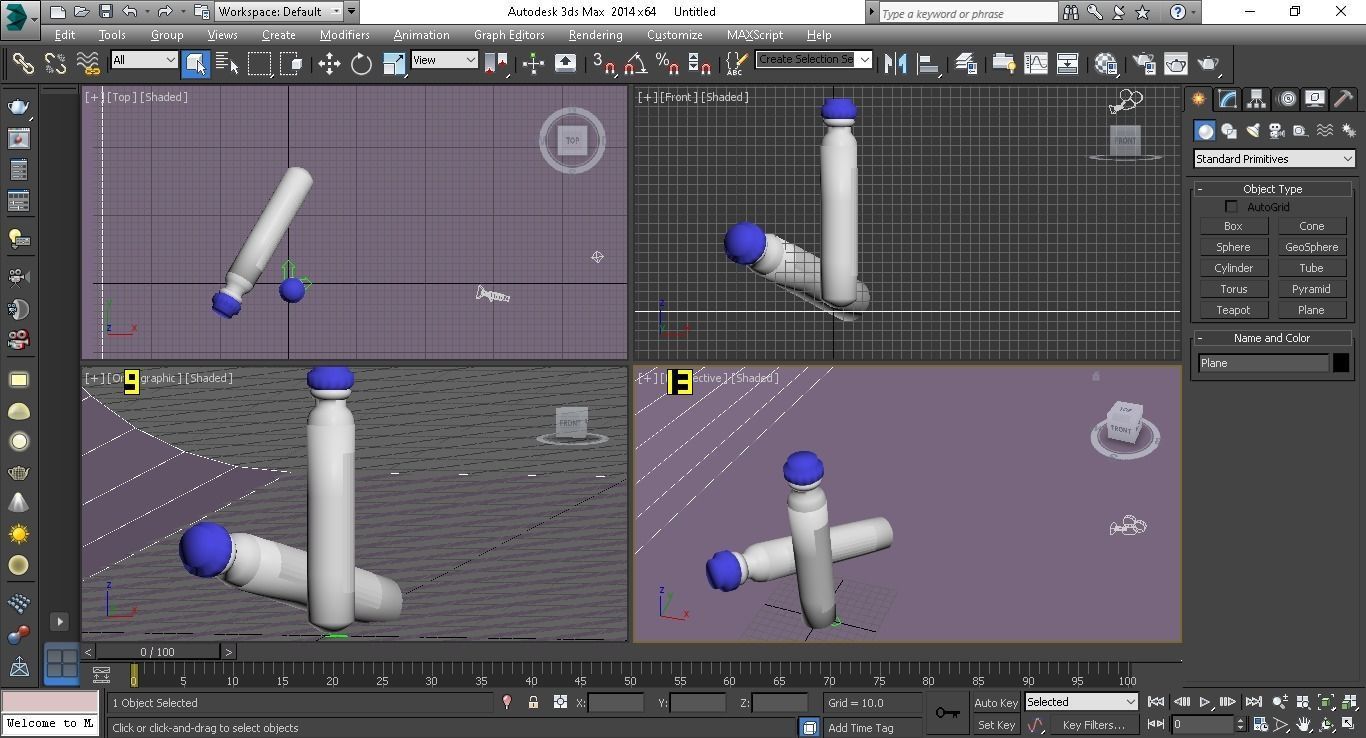Viewport: 1366px width, 738px height.
Task: Click the Unlink Selection tool
Action: pyautogui.click(x=55, y=64)
